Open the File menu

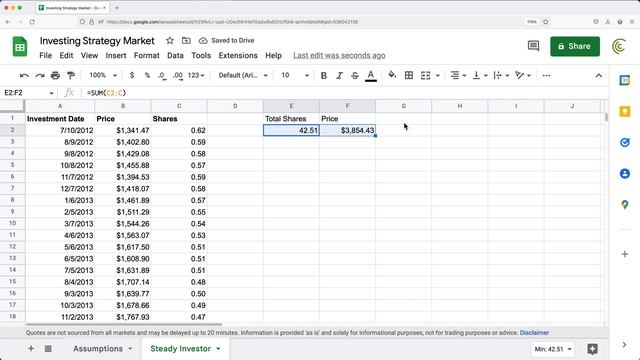click(45, 56)
